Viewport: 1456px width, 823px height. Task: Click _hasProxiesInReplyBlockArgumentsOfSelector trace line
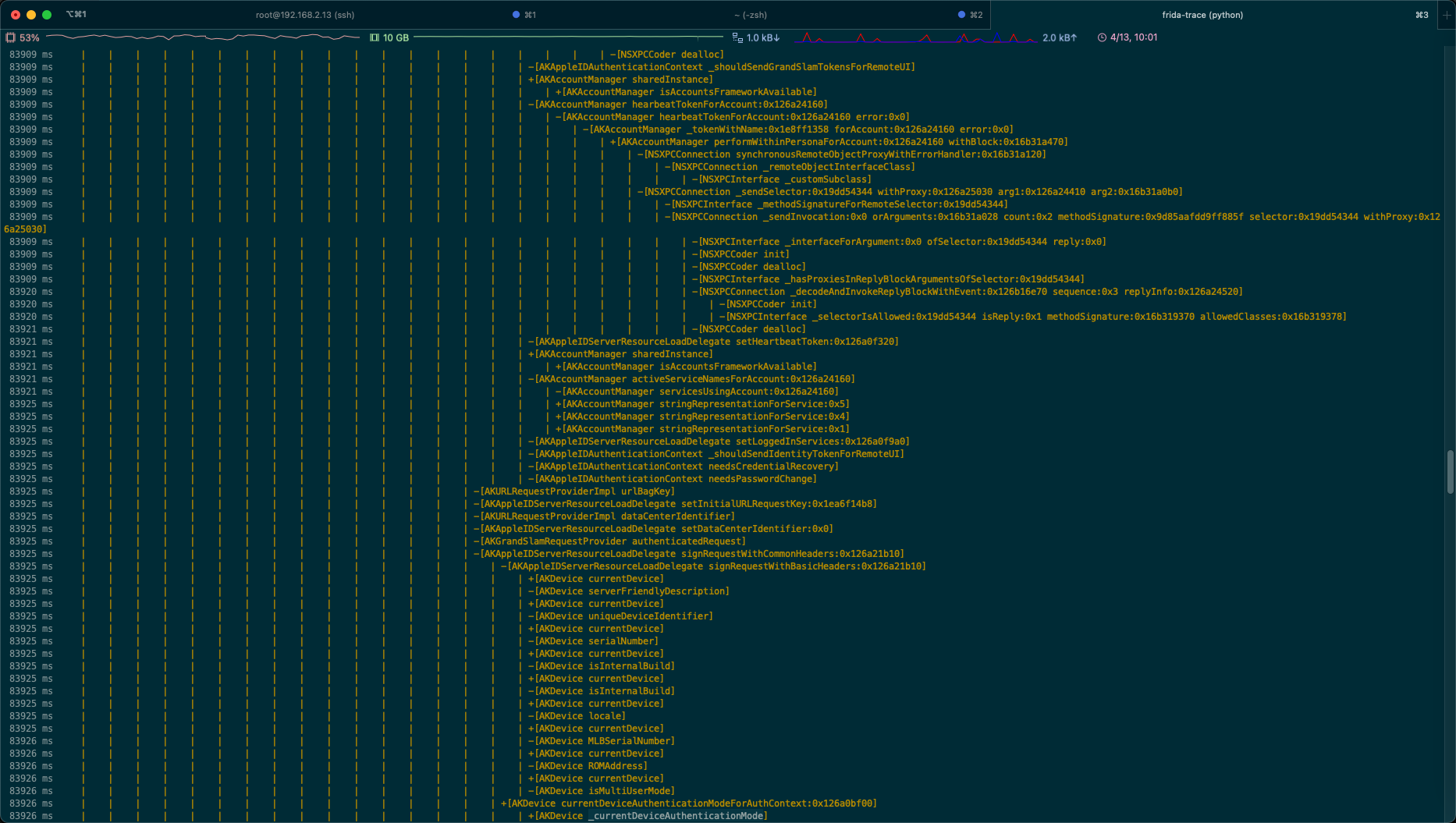pyautogui.click(x=888, y=279)
